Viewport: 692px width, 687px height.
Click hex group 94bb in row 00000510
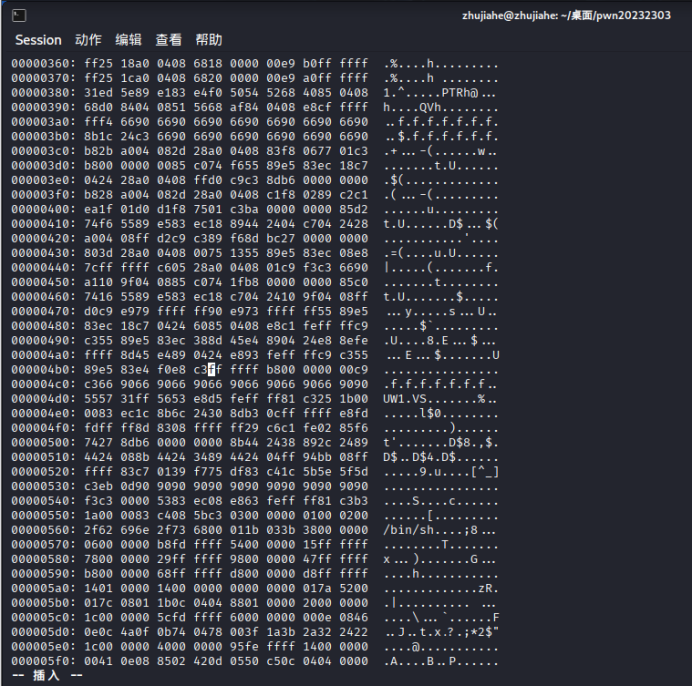(x=317, y=457)
